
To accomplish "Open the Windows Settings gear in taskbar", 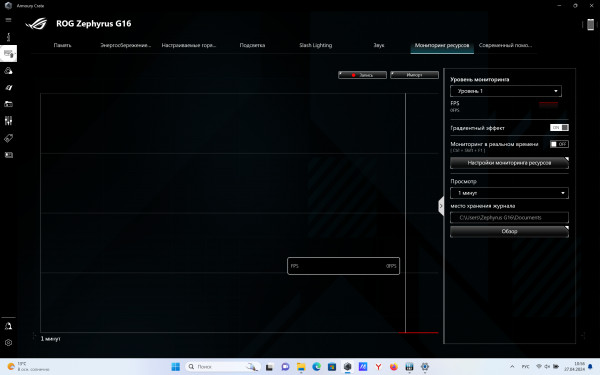I will 425,367.
